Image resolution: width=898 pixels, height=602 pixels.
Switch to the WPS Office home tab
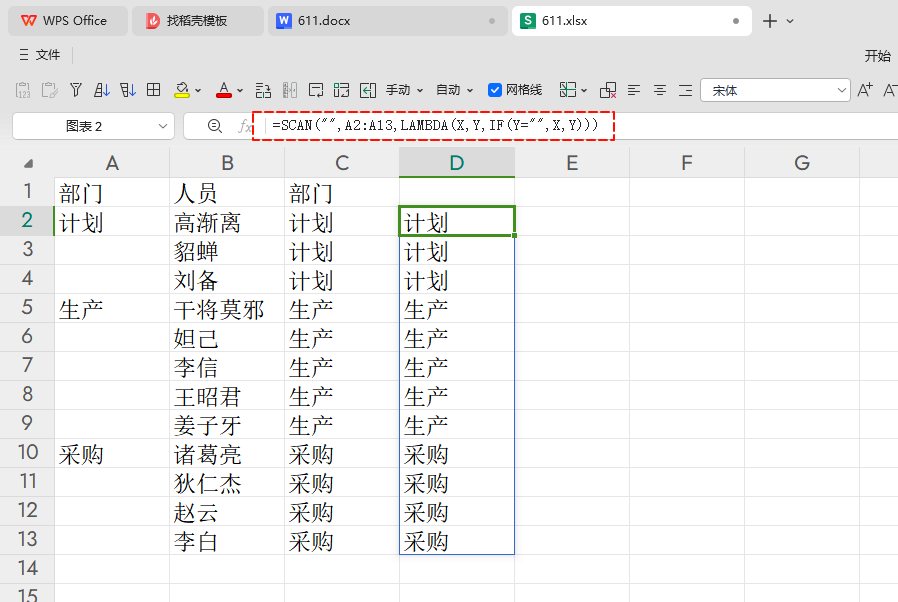pos(68,21)
